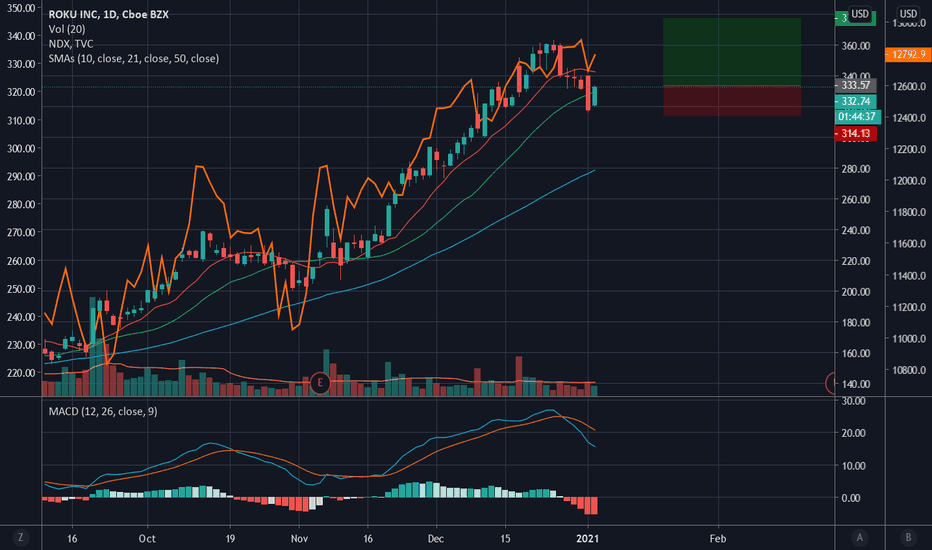Viewport: 932px width, 550px height.
Task: Click the 12200.0 NDX scale label
Action: [x=909, y=149]
